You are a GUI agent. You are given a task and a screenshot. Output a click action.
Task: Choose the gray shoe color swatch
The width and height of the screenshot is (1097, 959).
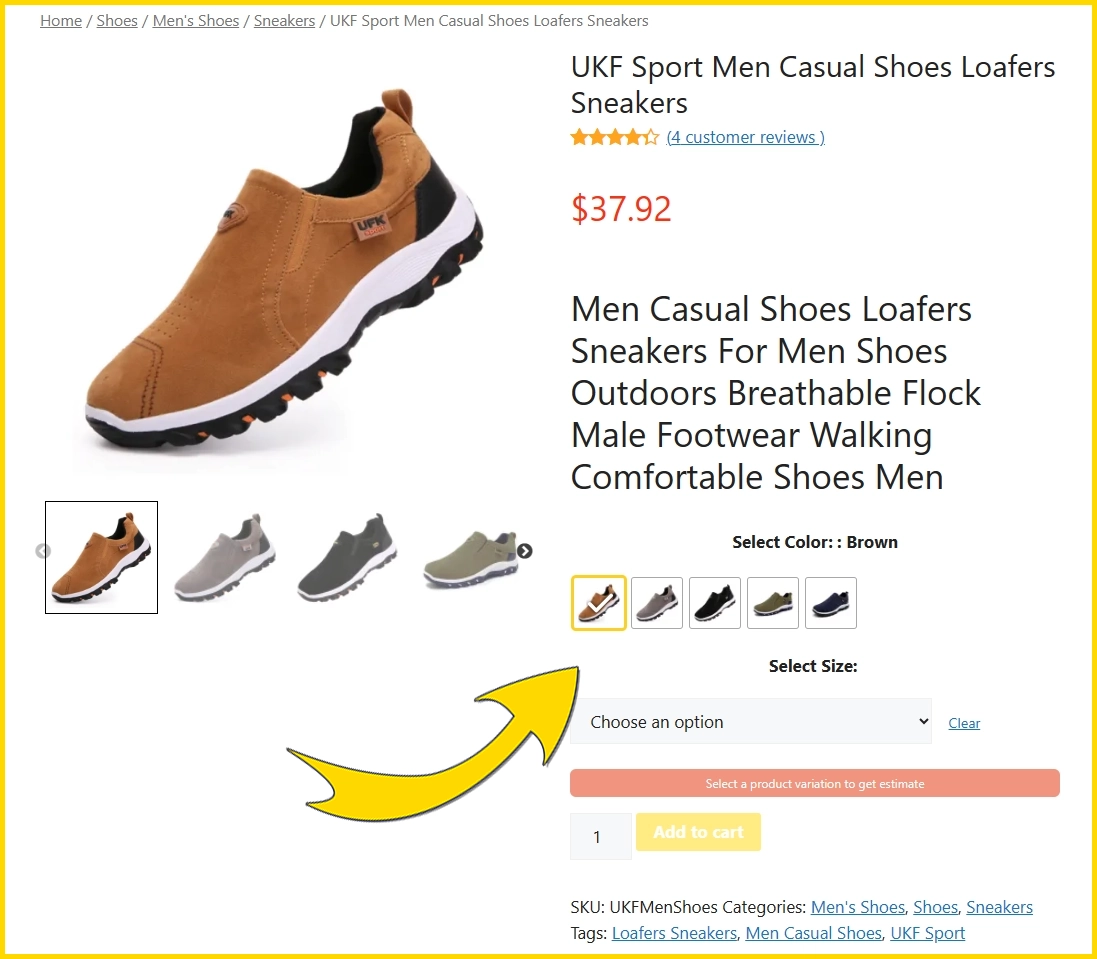[x=657, y=603]
